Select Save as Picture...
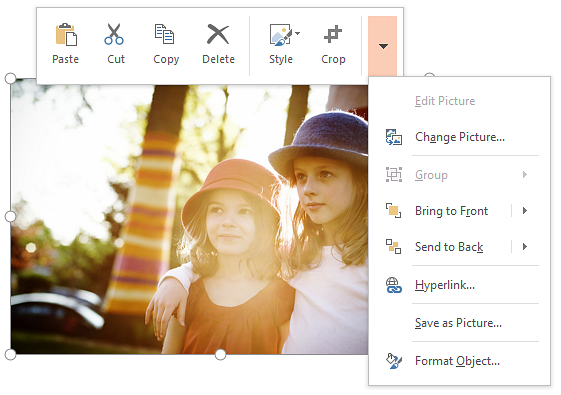 459,323
